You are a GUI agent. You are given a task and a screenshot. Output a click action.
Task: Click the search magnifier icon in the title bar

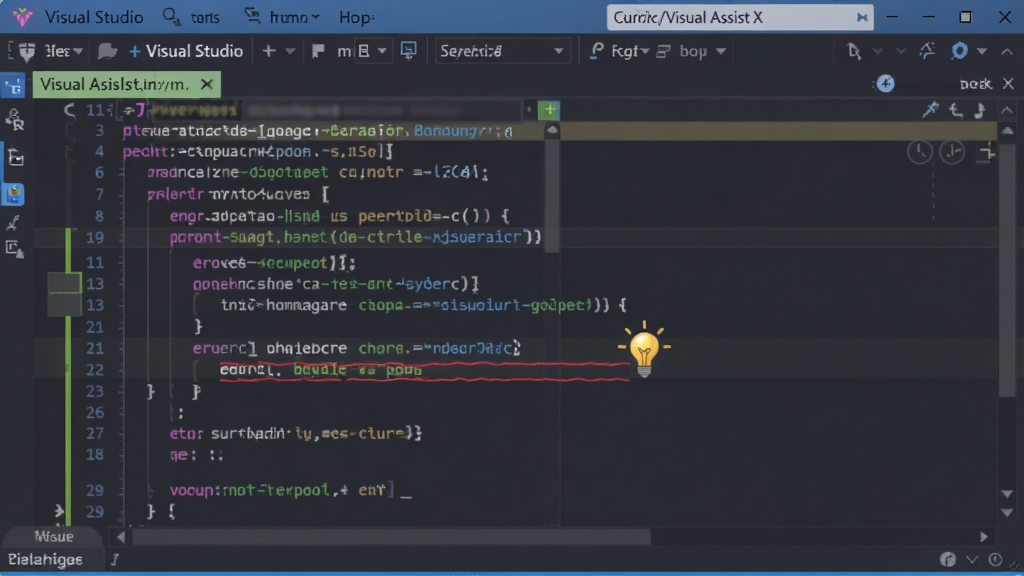(x=171, y=17)
